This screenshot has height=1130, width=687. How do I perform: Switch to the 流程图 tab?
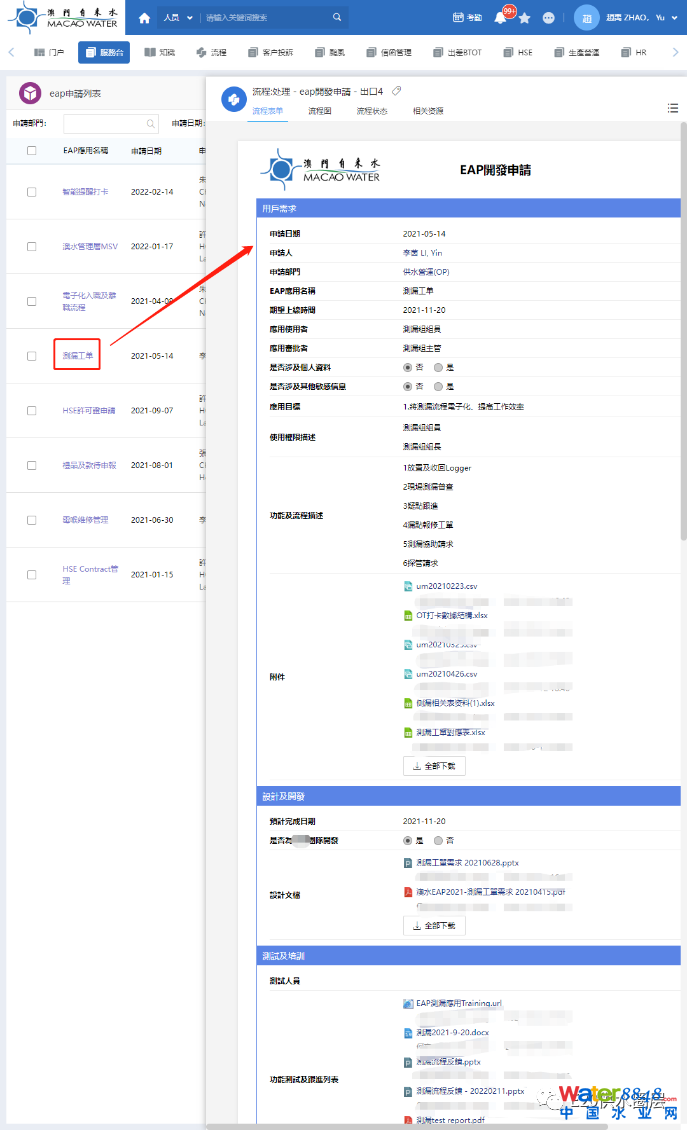[x=319, y=111]
